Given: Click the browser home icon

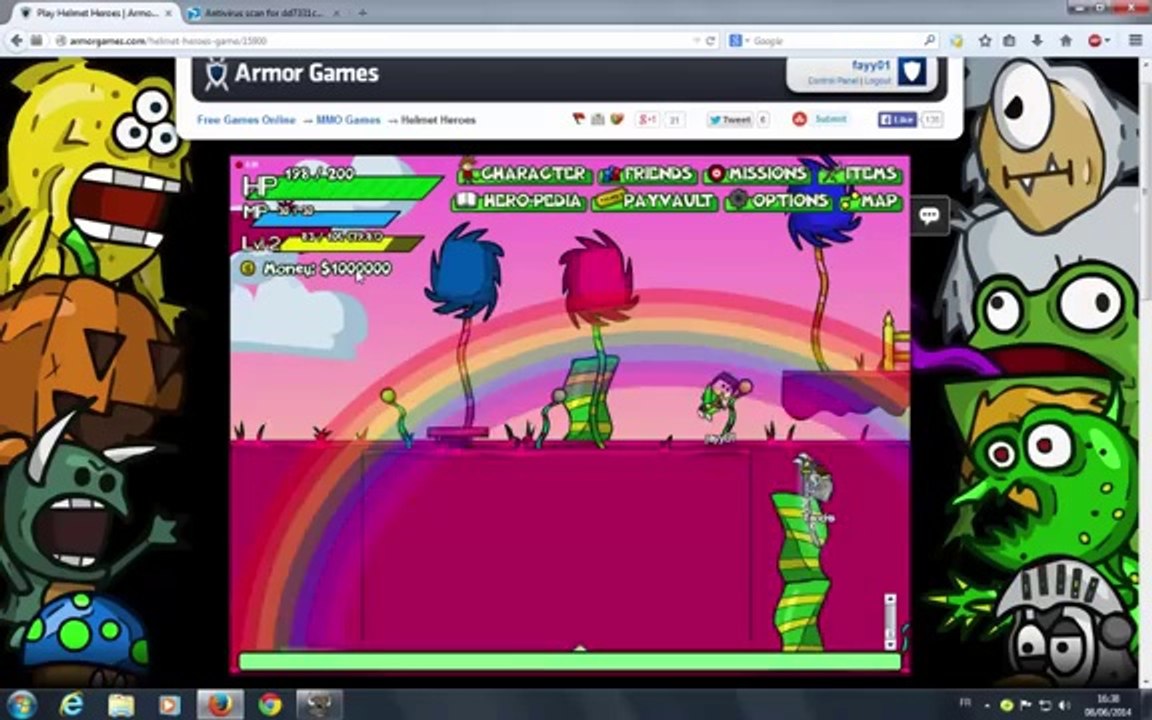Looking at the screenshot, I should (1066, 41).
